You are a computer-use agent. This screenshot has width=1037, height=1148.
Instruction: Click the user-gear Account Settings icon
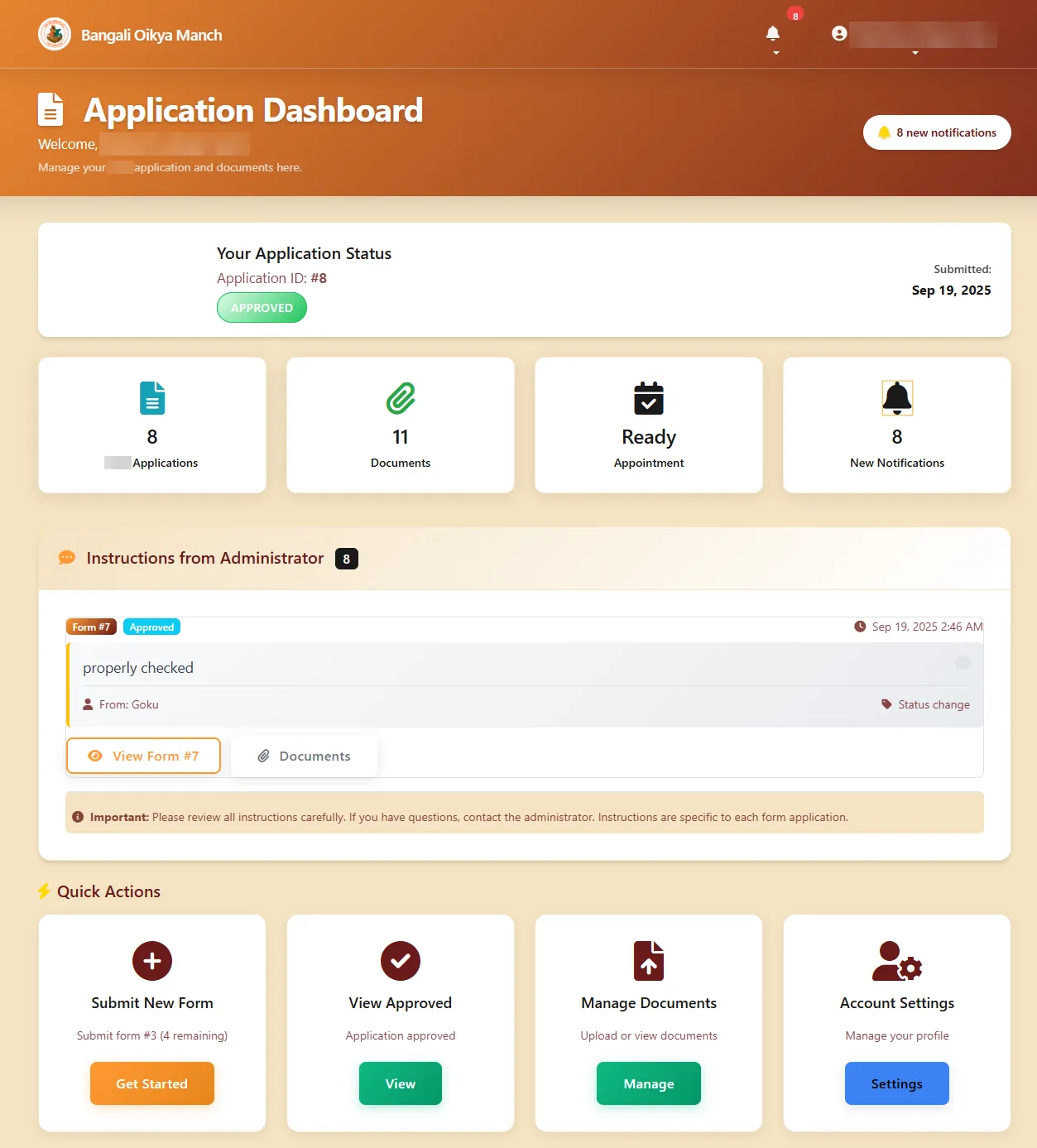click(897, 961)
